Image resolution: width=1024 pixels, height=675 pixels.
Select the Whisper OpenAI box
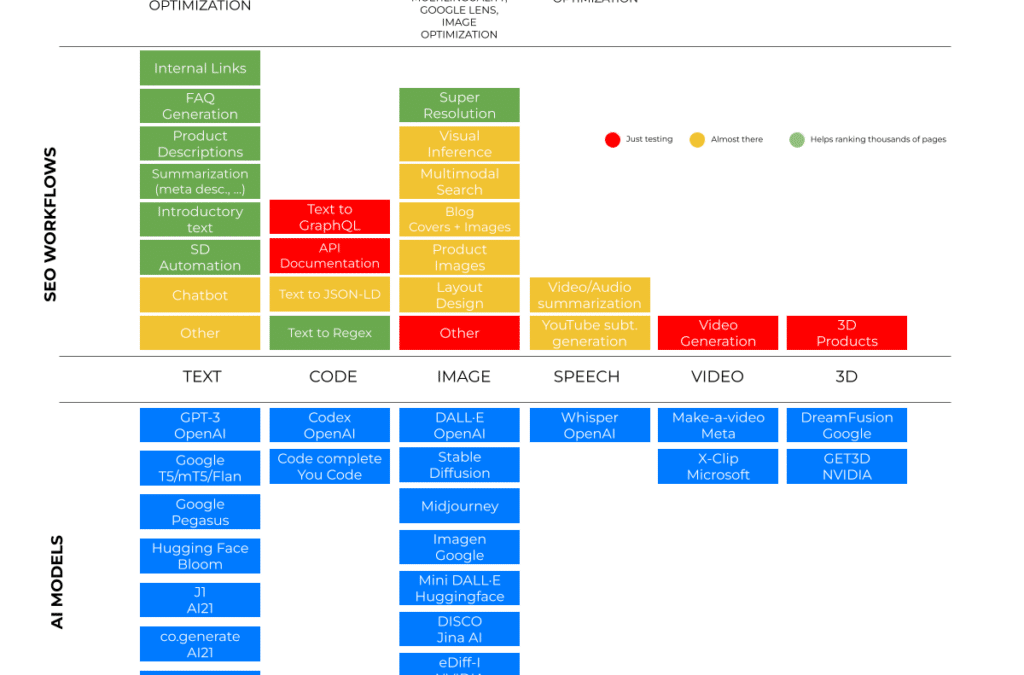[590, 425]
